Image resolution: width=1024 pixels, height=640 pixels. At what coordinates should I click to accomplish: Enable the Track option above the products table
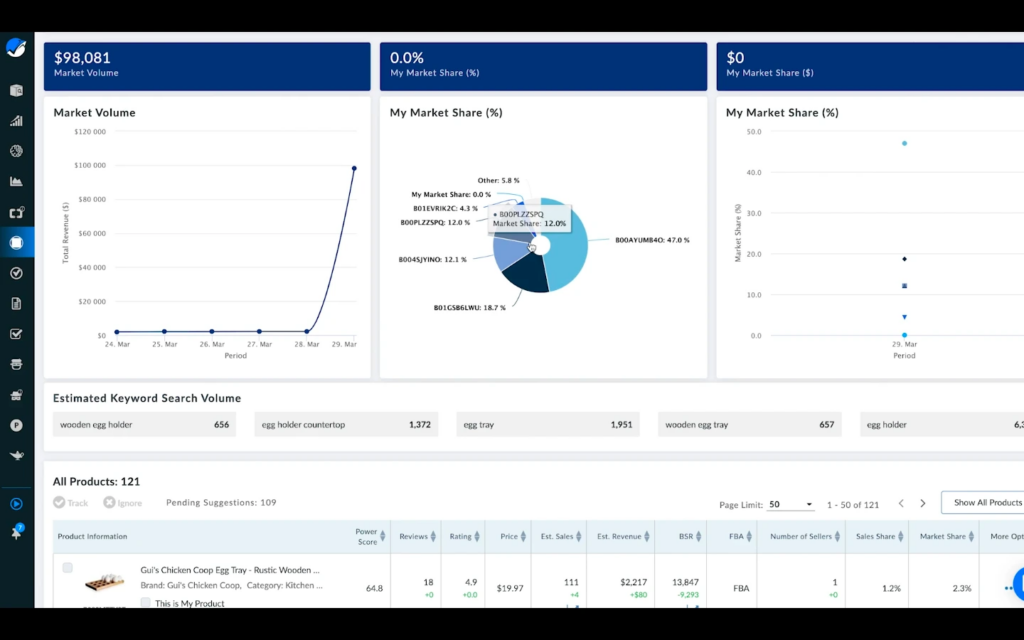pyautogui.click(x=61, y=502)
